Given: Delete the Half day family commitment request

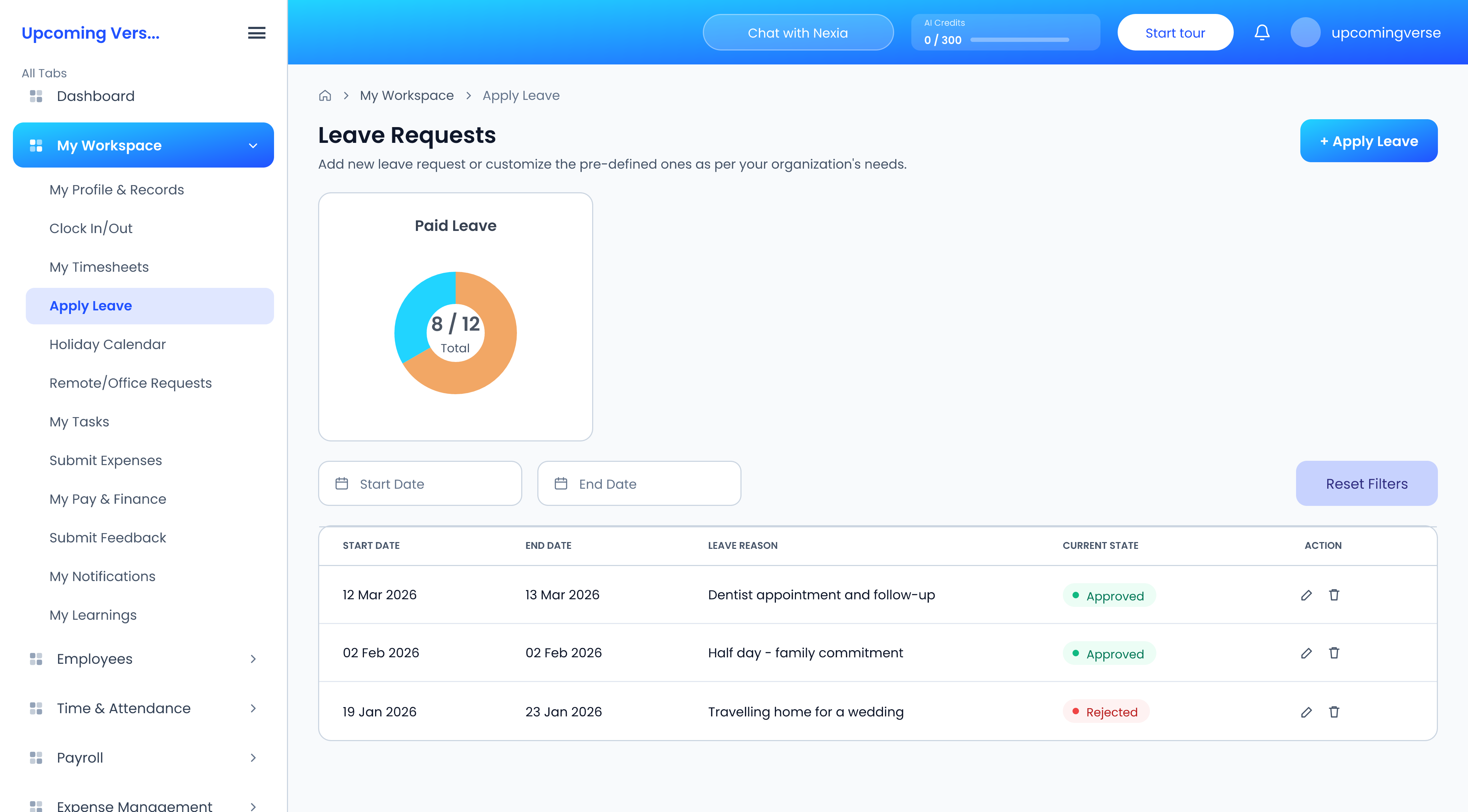Looking at the screenshot, I should [1334, 653].
